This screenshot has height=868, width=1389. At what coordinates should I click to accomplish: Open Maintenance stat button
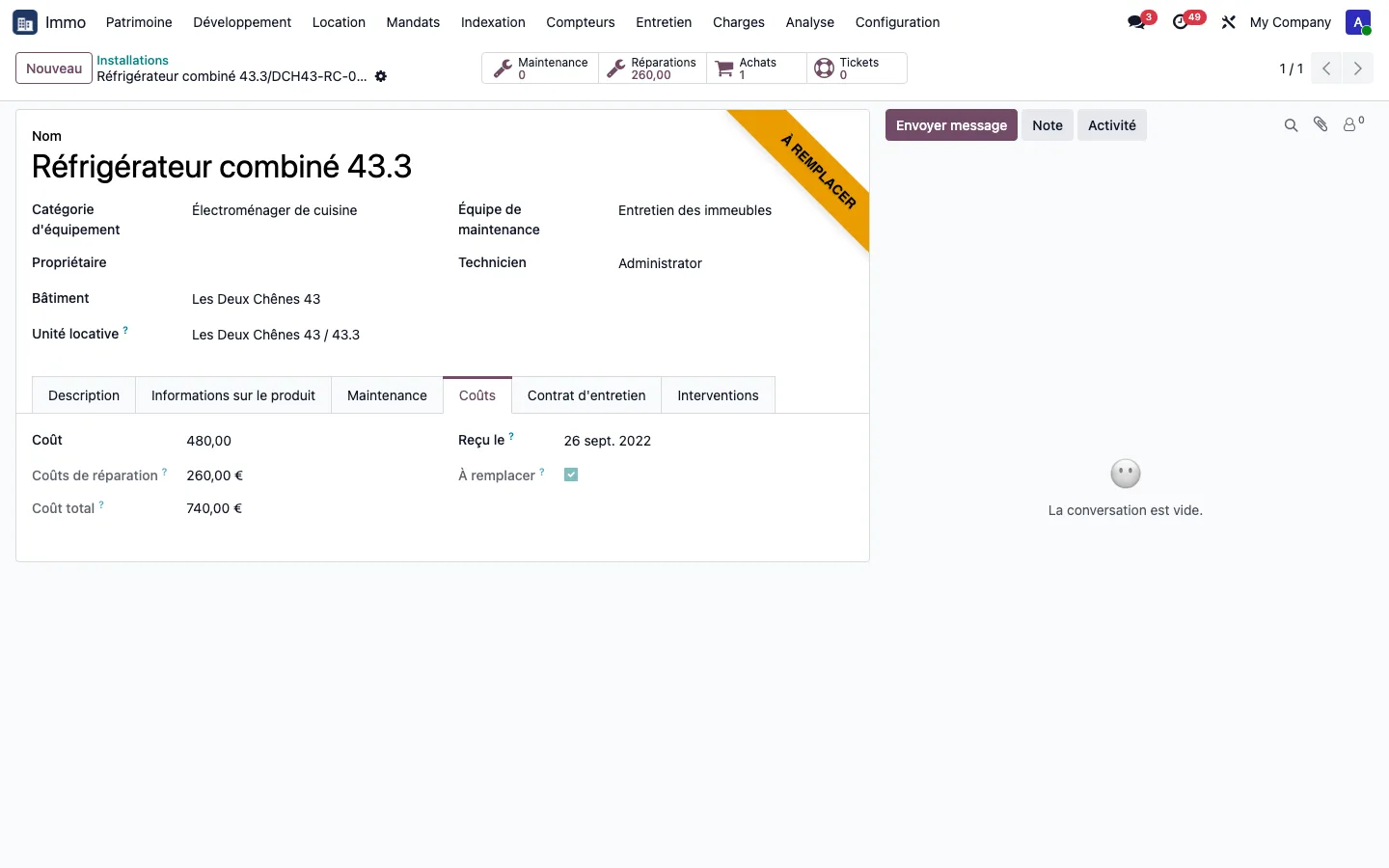click(x=540, y=68)
